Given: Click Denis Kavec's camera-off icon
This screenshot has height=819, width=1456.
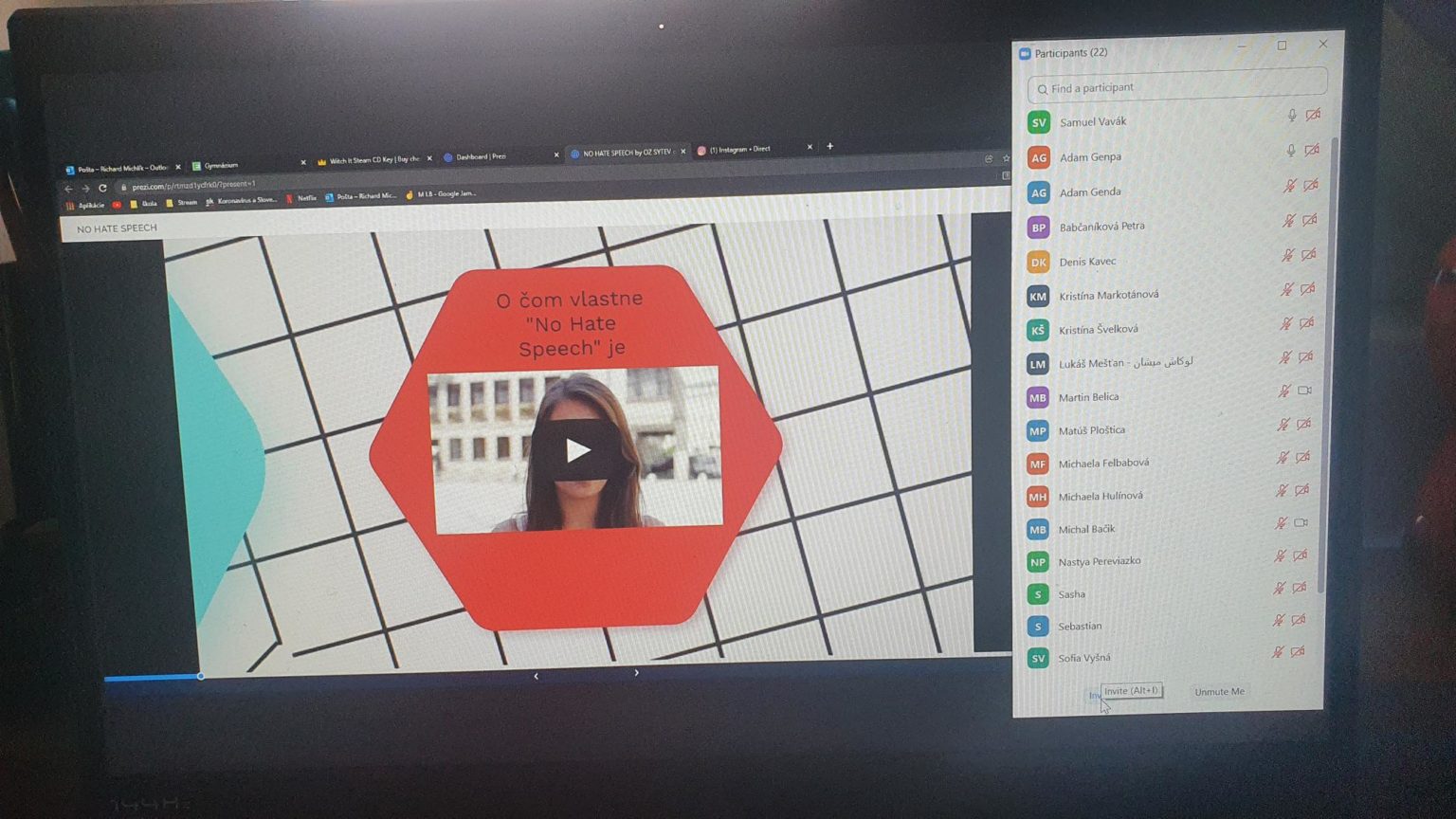Looking at the screenshot, I should click(x=1308, y=255).
